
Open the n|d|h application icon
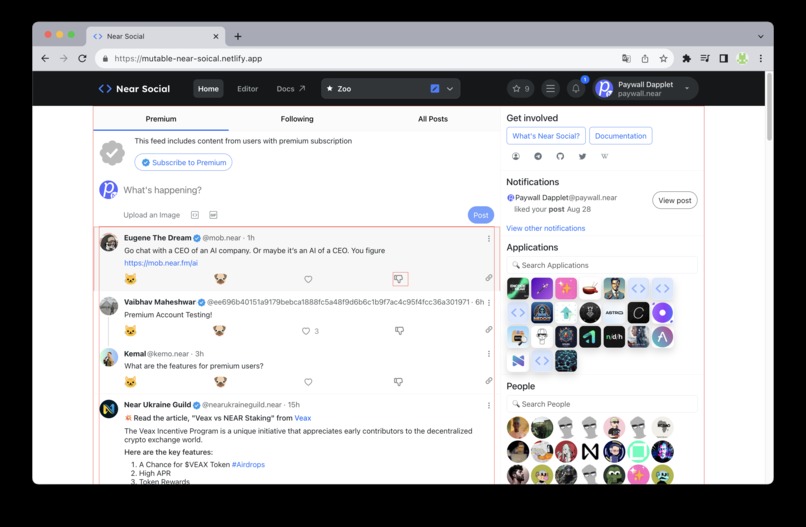tap(614, 337)
